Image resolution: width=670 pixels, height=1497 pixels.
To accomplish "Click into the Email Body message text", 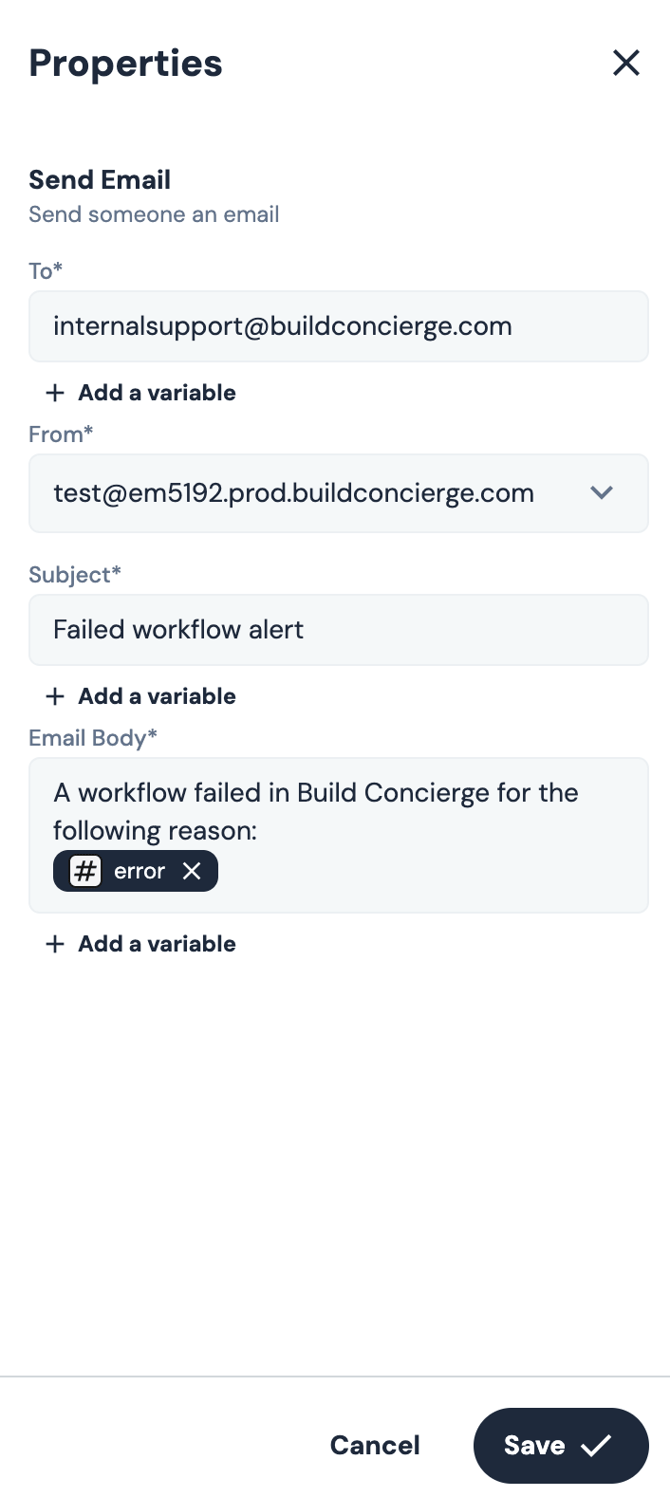I will tap(315, 810).
